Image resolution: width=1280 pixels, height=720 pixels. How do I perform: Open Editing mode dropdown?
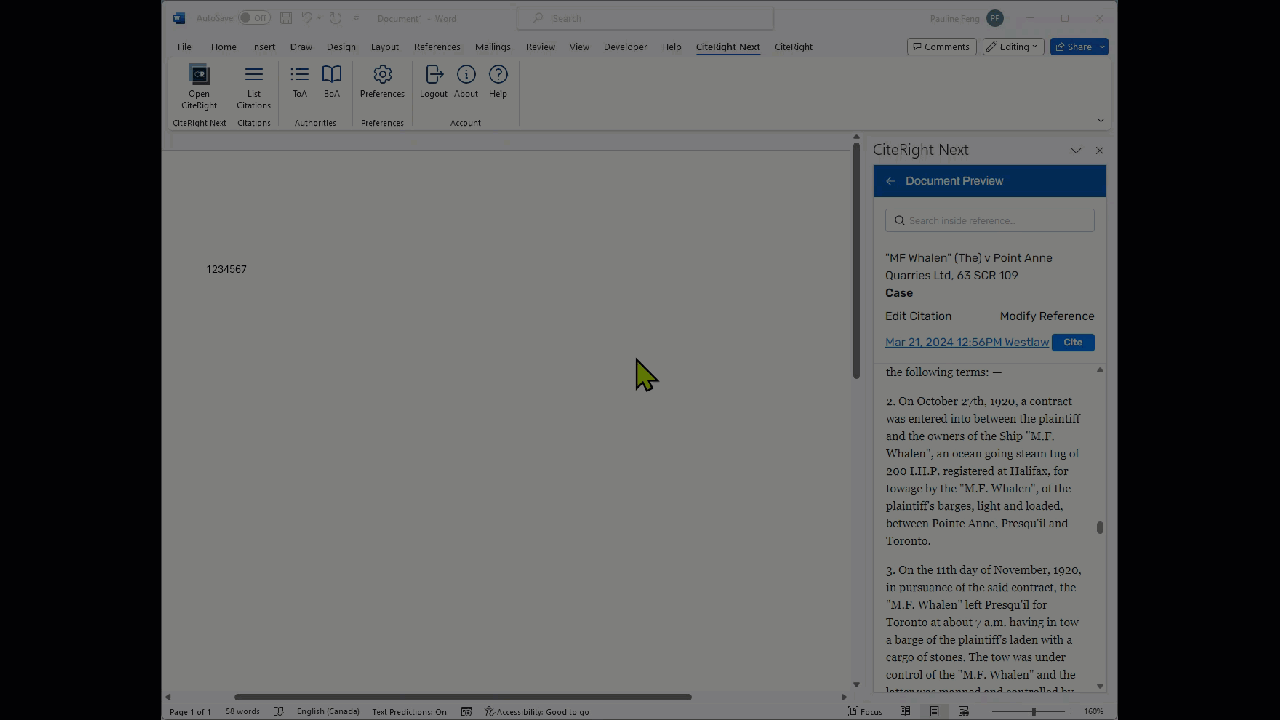click(x=1012, y=47)
